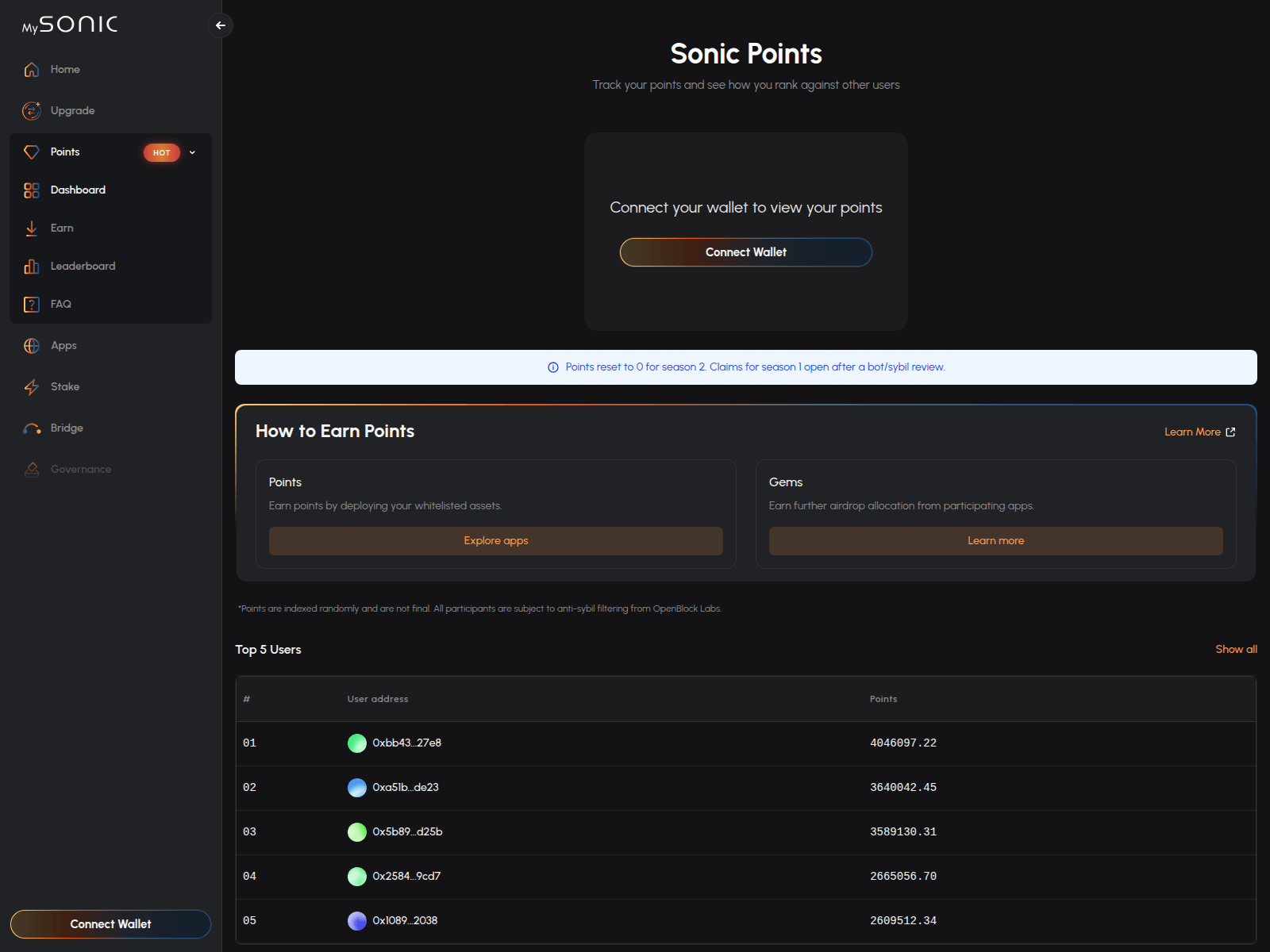Click points value 3640042.45
Viewport: 1270px width, 952px height.
(903, 788)
